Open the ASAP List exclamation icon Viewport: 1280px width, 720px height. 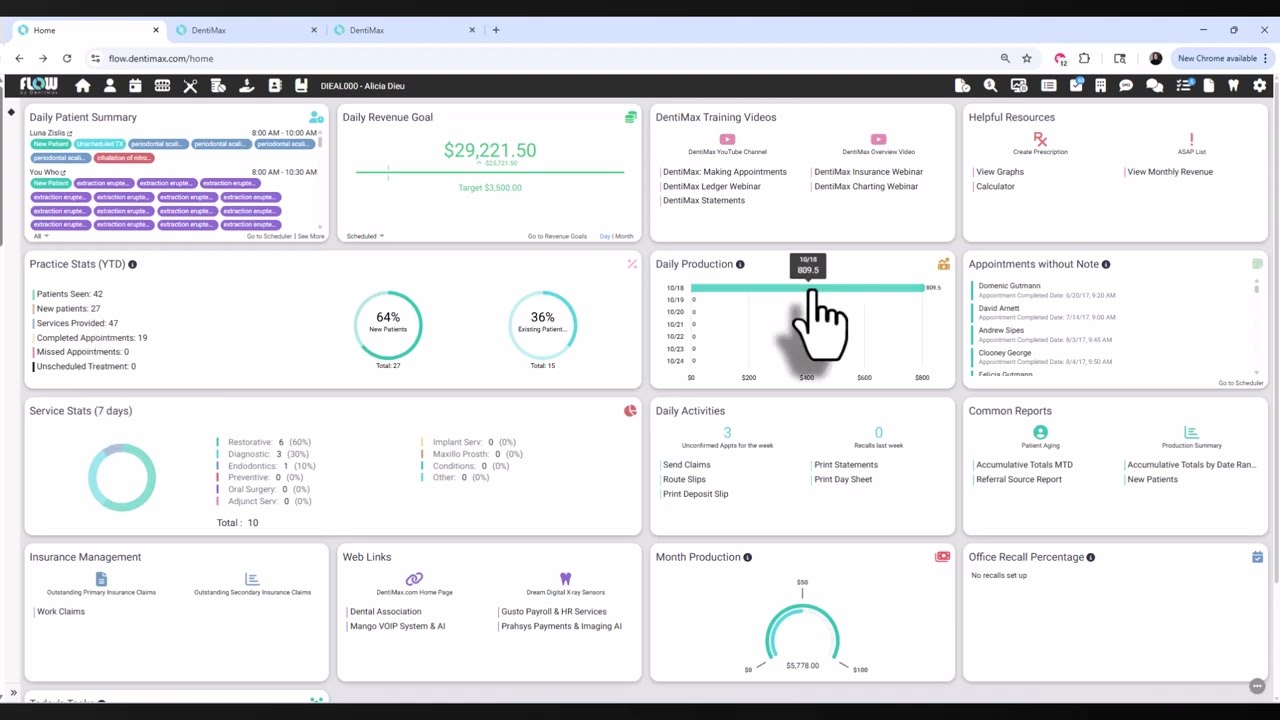tap(1191, 139)
